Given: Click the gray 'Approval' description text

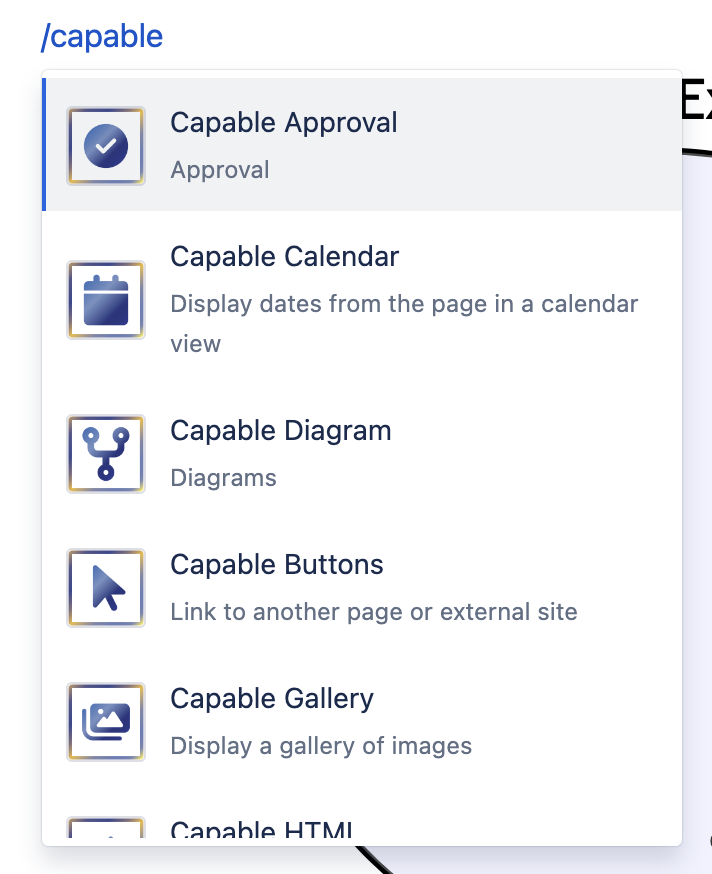Looking at the screenshot, I should [x=220, y=170].
